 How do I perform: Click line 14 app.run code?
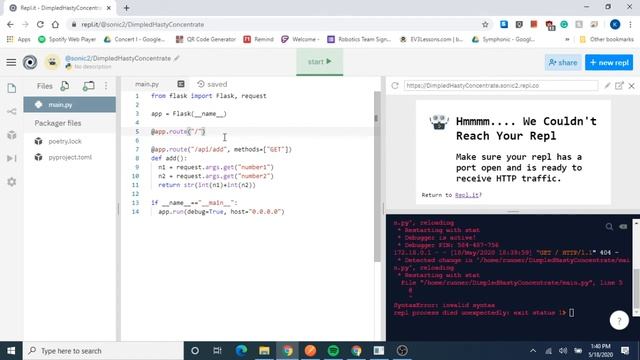pyautogui.click(x=221, y=211)
